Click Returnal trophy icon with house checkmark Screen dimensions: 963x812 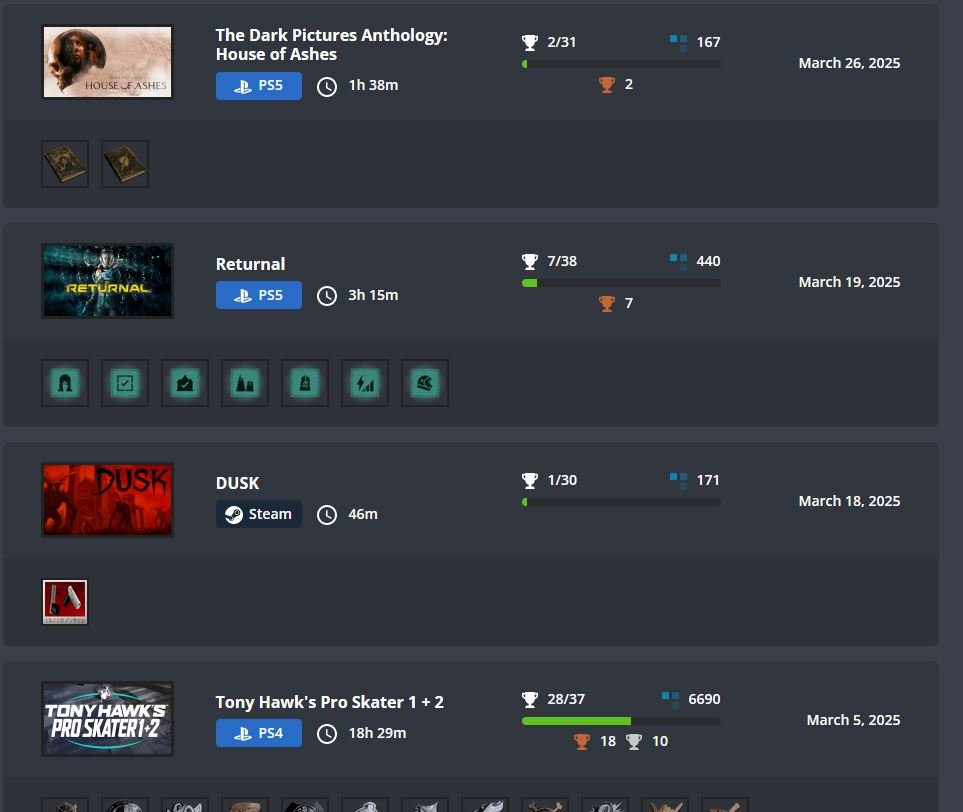(x=185, y=383)
